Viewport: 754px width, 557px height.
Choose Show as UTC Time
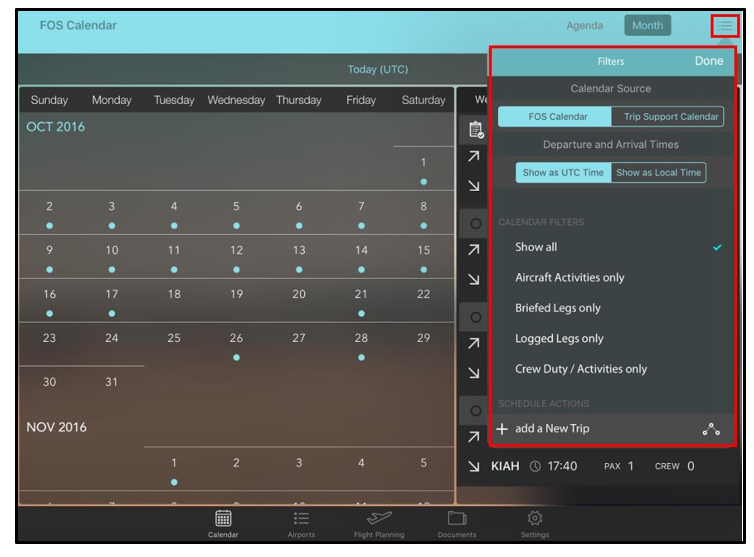coord(563,173)
